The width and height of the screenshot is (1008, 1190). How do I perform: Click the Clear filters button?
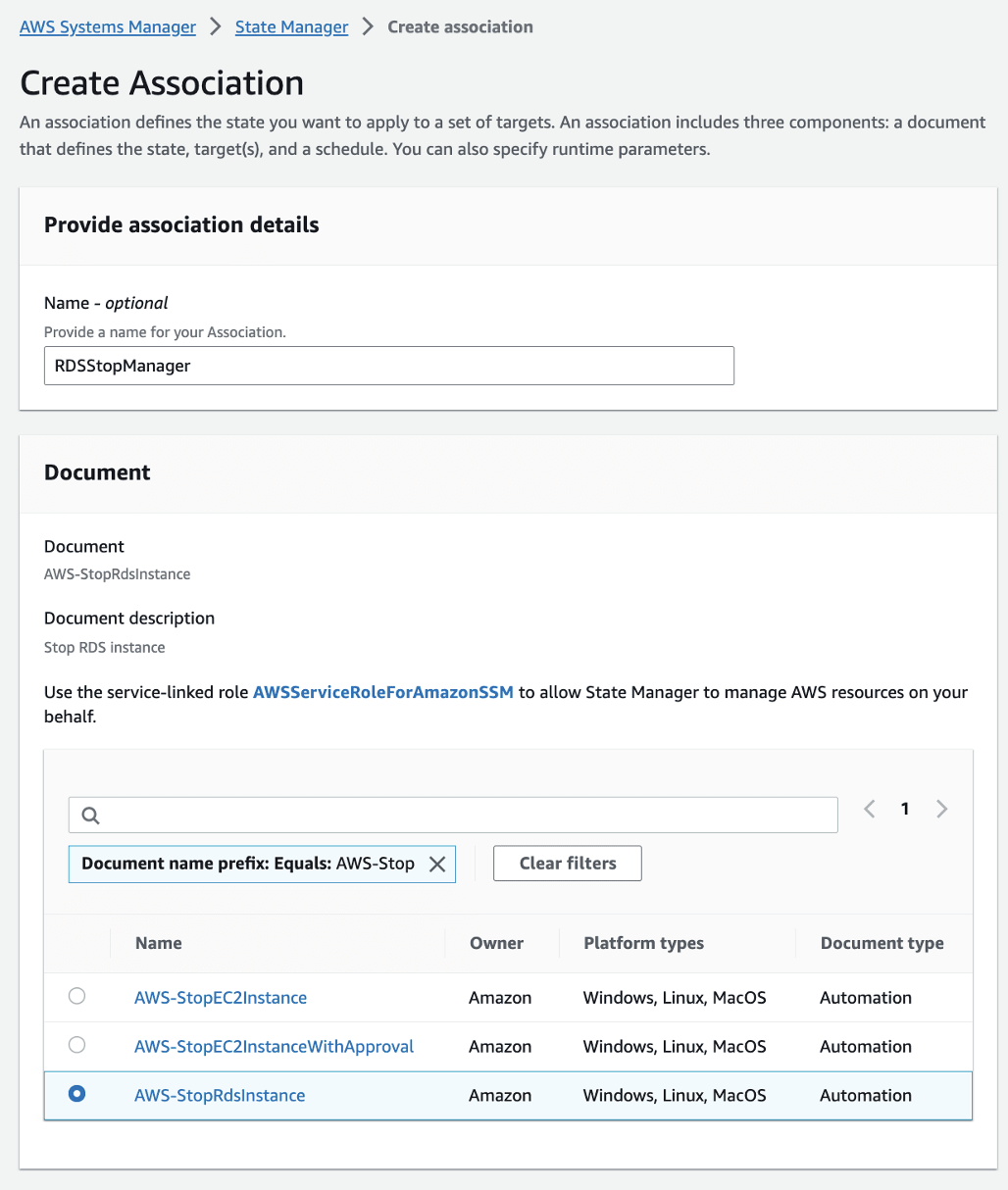(568, 864)
